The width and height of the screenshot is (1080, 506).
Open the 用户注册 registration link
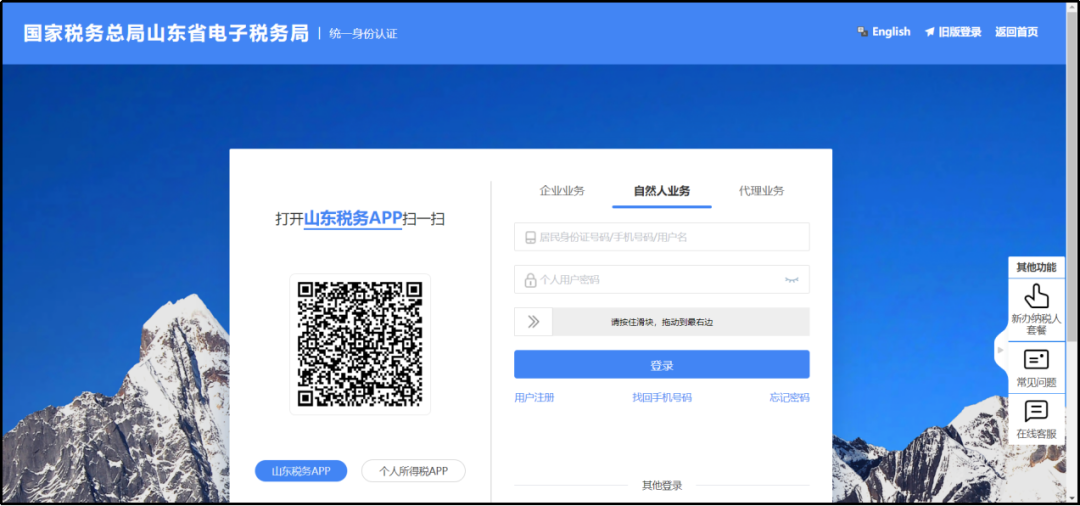pos(534,397)
